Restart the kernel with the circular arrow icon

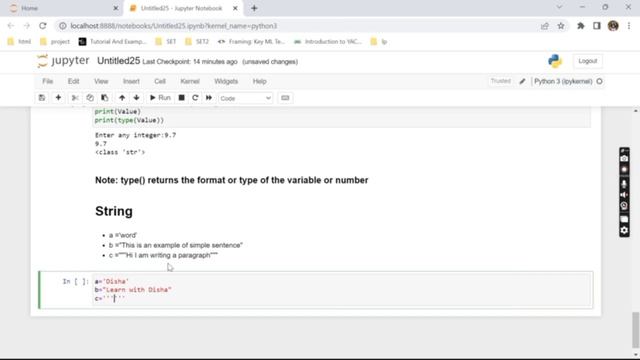pos(195,98)
